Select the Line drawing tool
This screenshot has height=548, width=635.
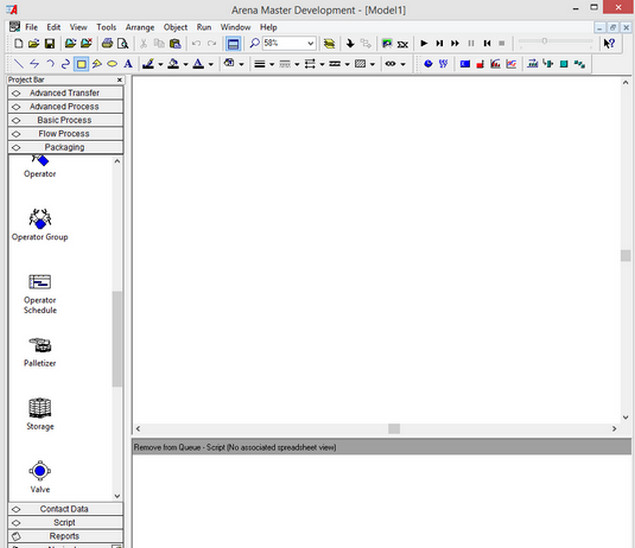pyautogui.click(x=19, y=64)
